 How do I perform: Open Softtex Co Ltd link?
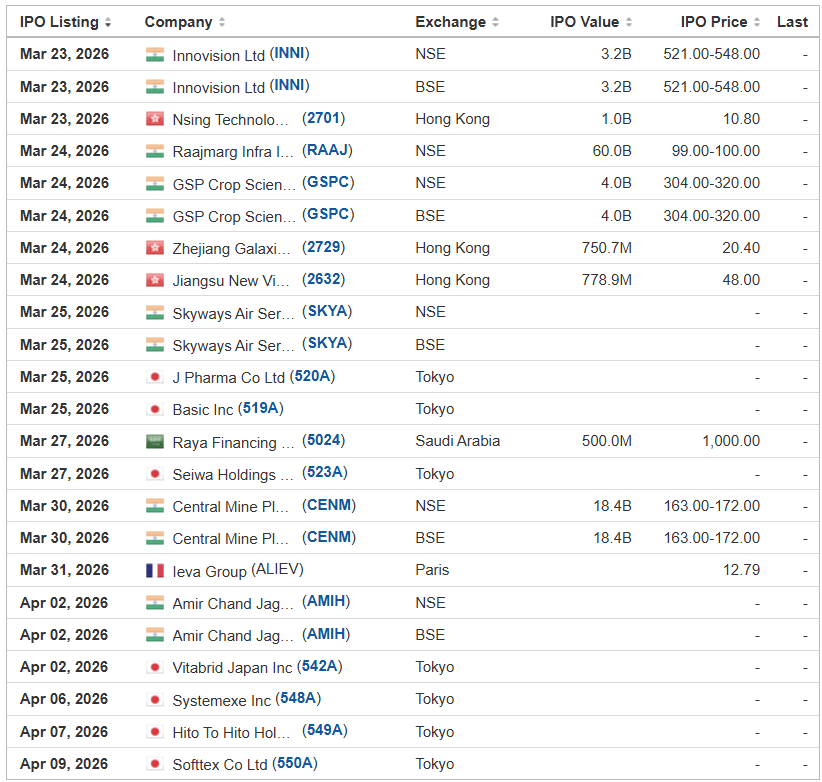click(x=220, y=765)
